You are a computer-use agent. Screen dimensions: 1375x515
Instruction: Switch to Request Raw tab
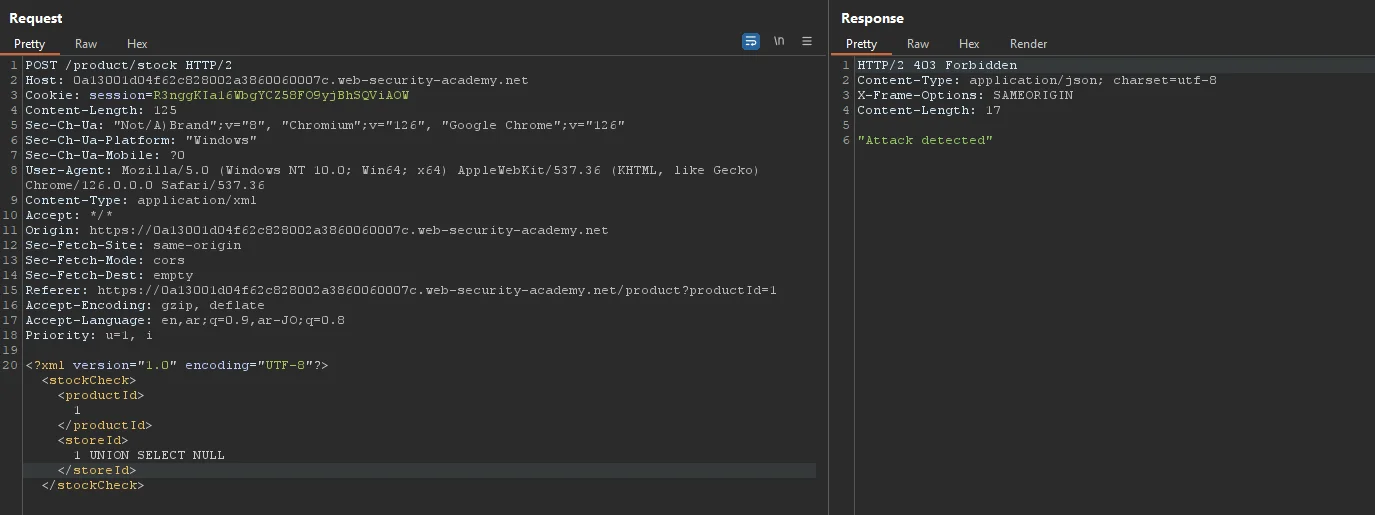click(86, 44)
